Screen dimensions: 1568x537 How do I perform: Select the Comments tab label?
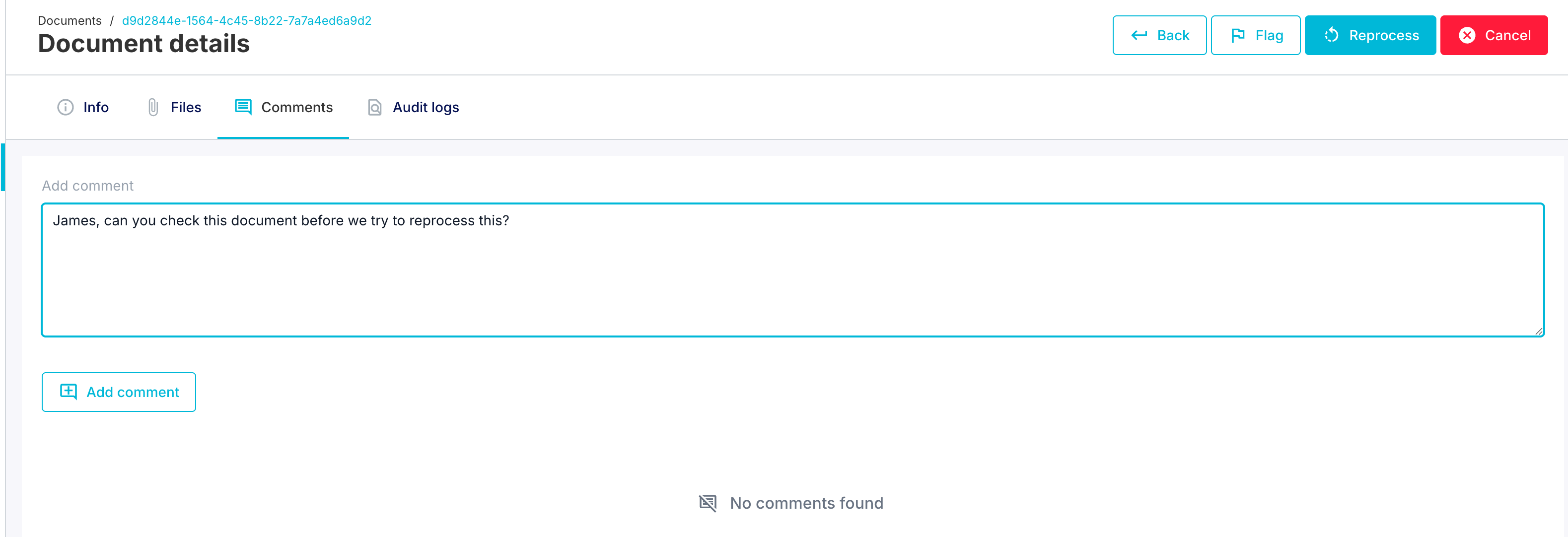click(x=296, y=108)
